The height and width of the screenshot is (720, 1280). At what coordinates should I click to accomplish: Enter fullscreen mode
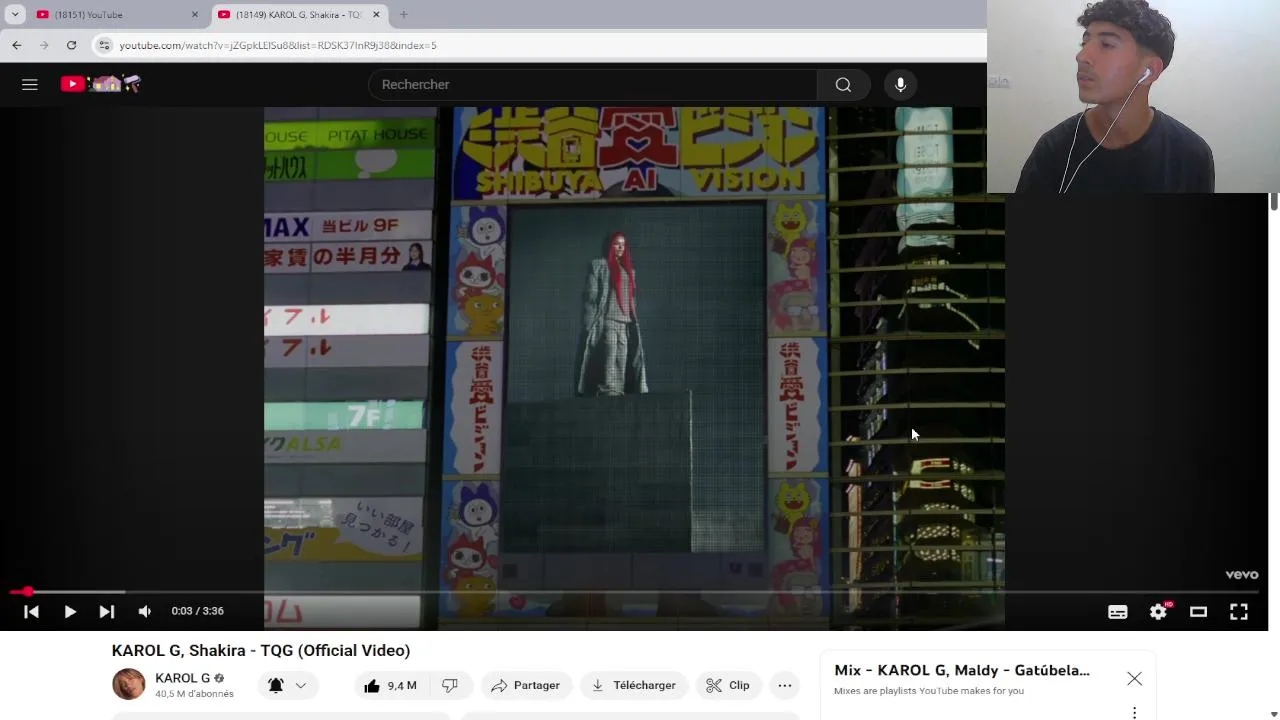1238,612
